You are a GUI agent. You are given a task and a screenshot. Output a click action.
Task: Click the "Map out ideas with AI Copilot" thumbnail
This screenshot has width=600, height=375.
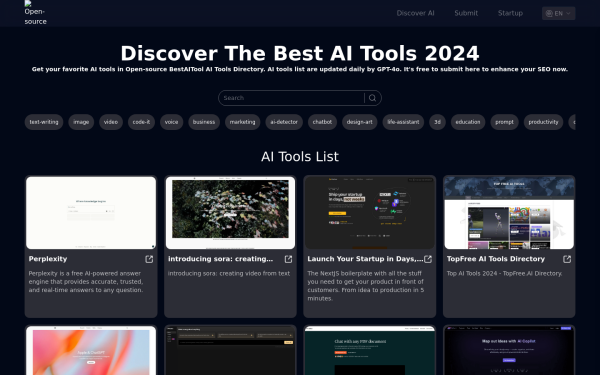pos(509,351)
